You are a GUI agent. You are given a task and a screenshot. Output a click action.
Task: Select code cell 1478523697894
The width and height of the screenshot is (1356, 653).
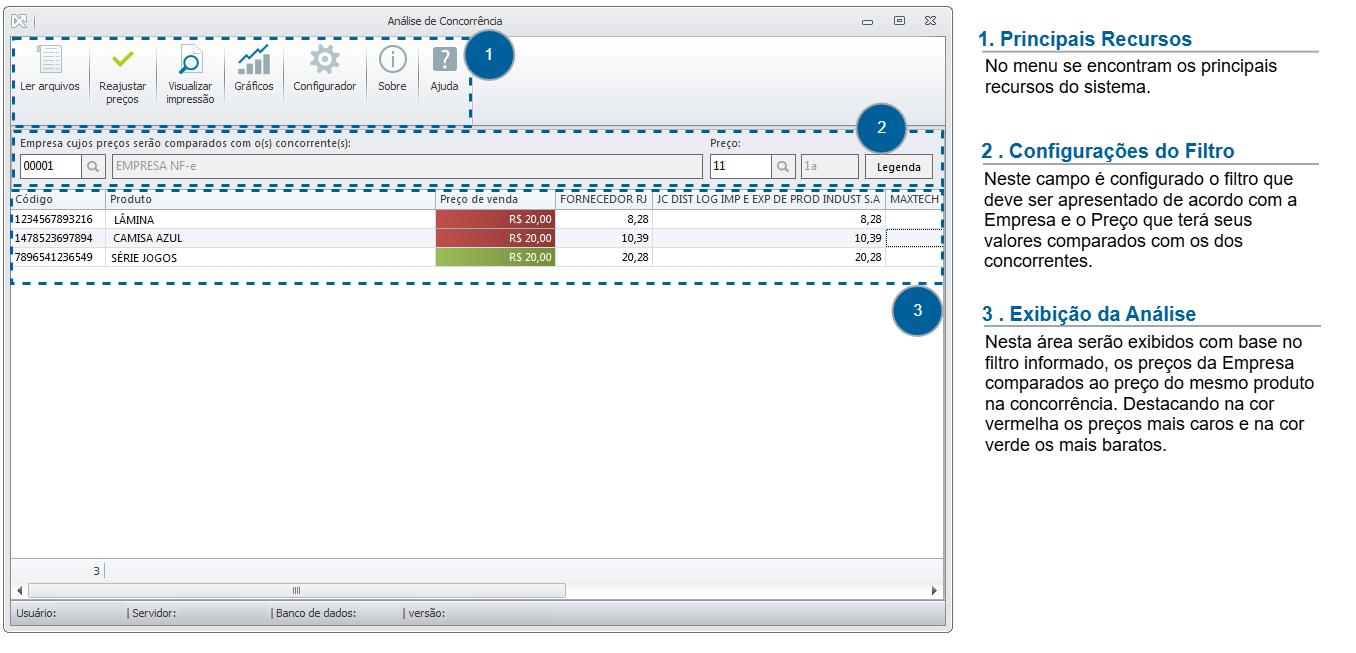coord(59,238)
